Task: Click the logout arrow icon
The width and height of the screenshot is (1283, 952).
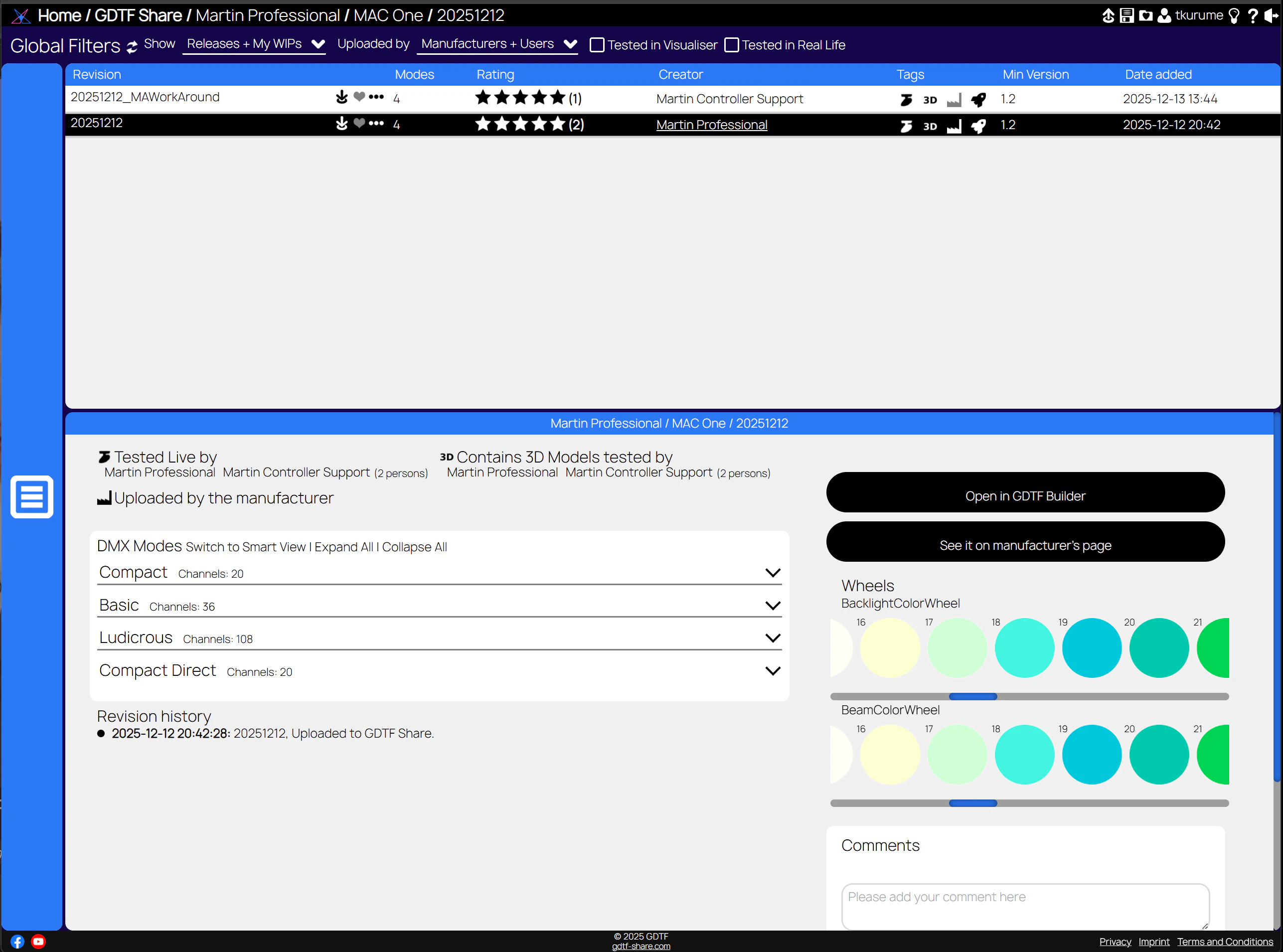Action: coord(1271,15)
